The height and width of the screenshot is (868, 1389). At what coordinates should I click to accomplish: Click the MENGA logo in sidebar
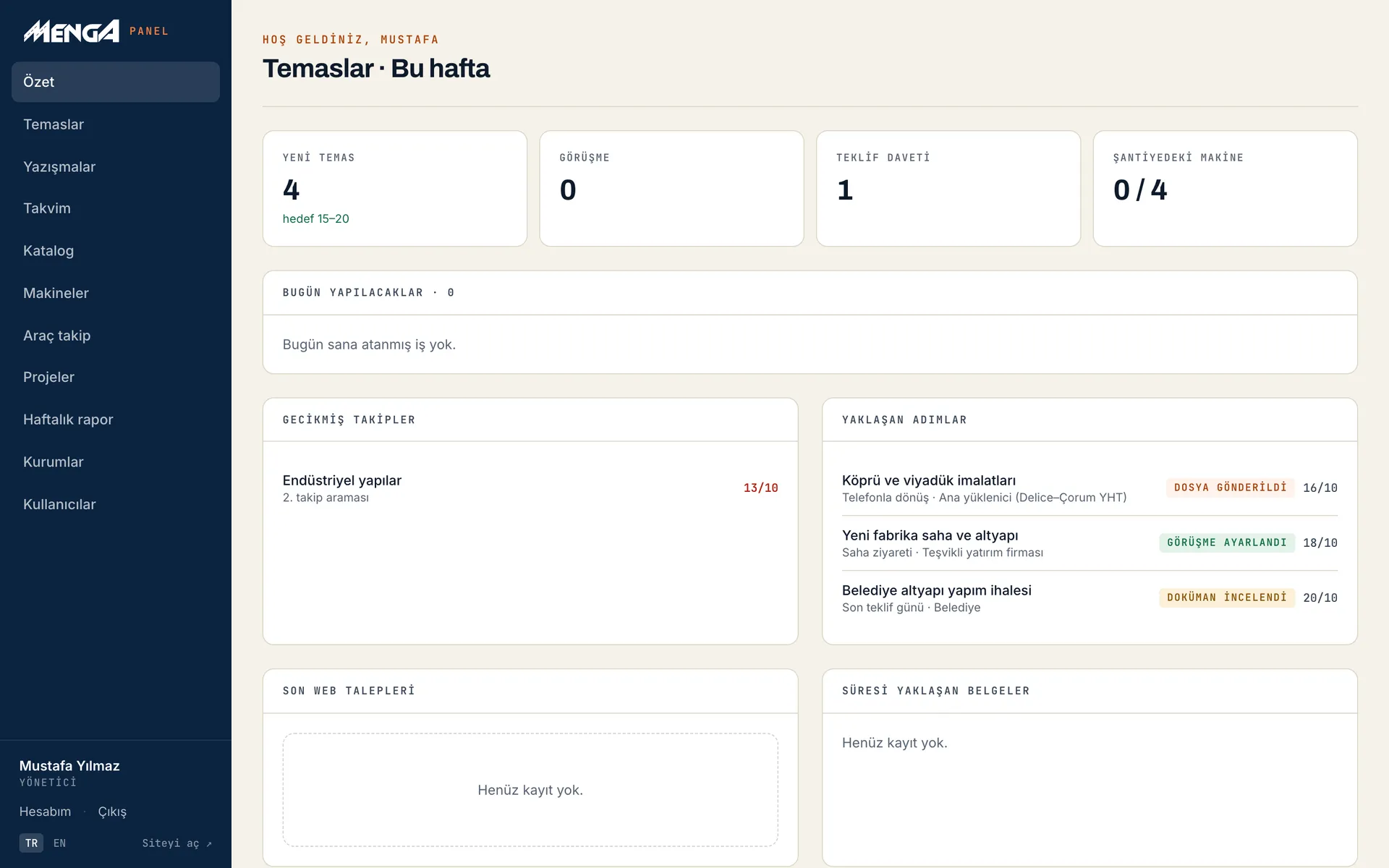click(x=72, y=31)
